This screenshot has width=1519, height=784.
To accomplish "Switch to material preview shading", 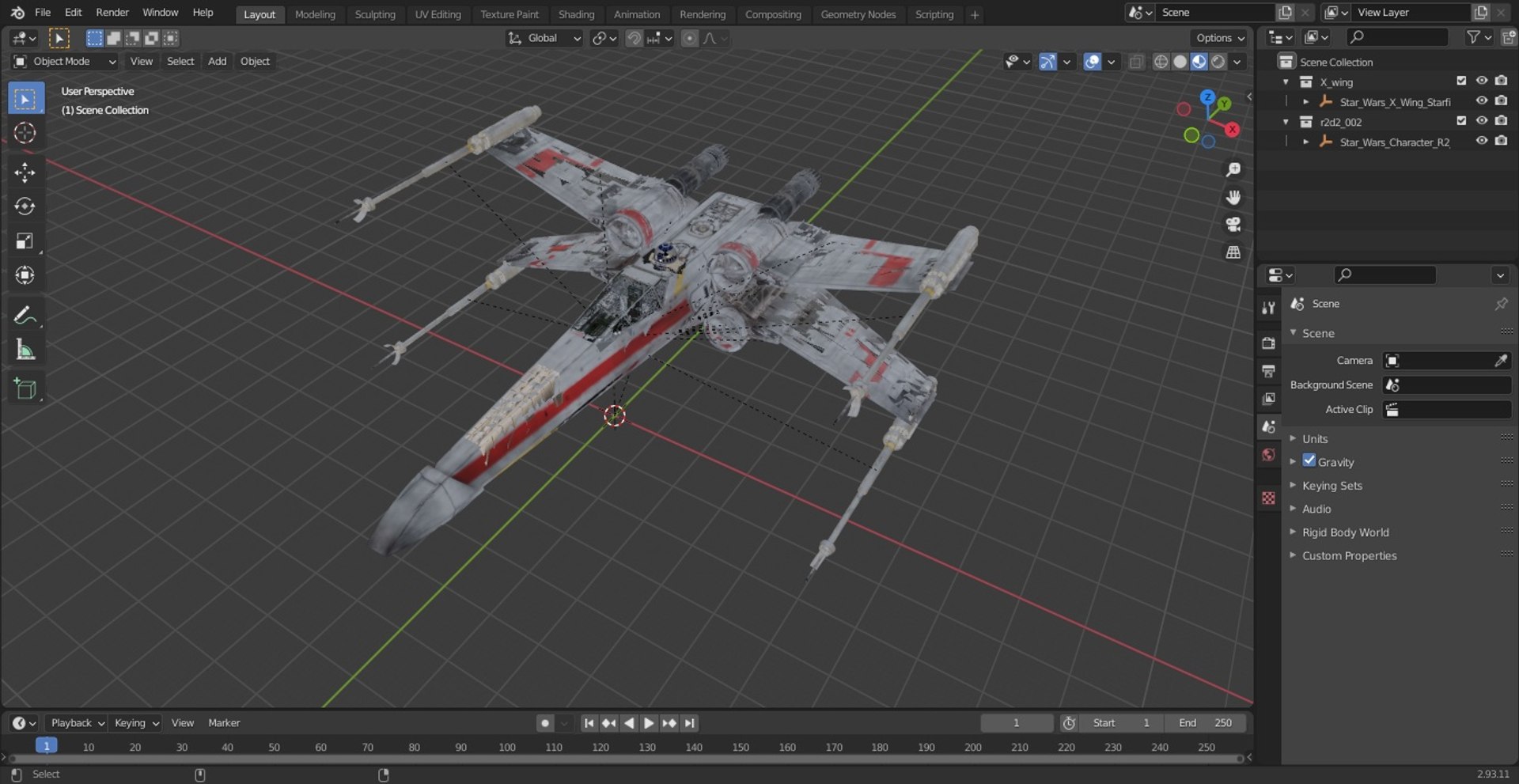I will pyautogui.click(x=1199, y=62).
